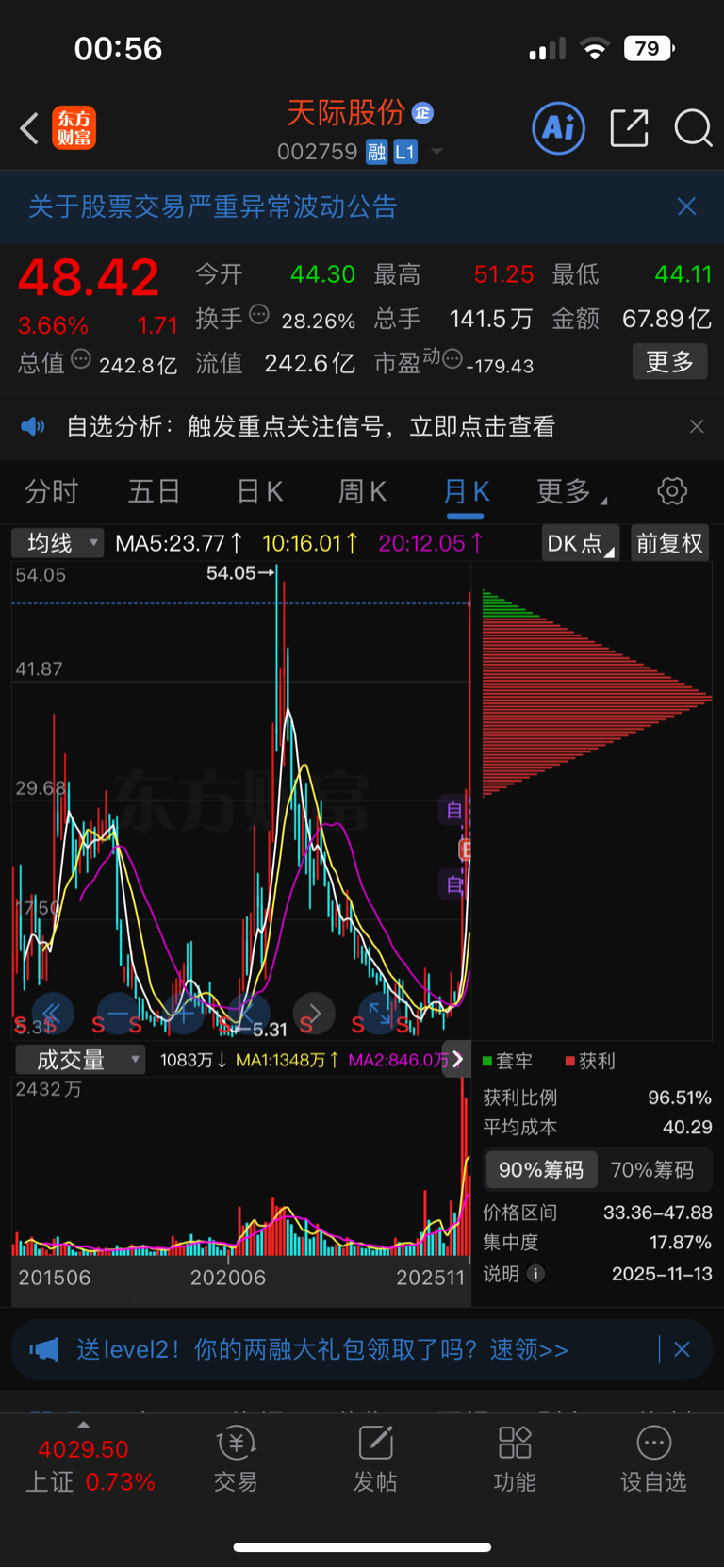Switch to the 分时 tab
The image size is (724, 1568).
(x=52, y=491)
